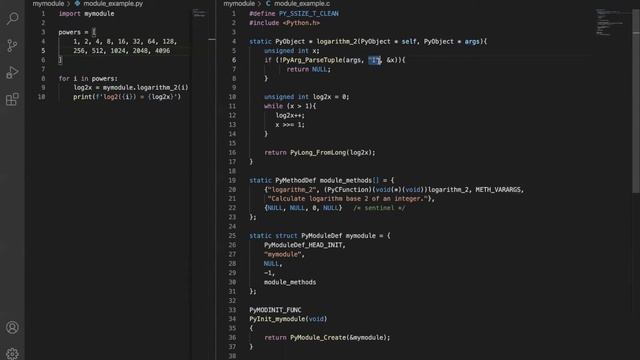
Task: Click 'import mymodule' in Python file
Action: pyautogui.click(x=86, y=13)
